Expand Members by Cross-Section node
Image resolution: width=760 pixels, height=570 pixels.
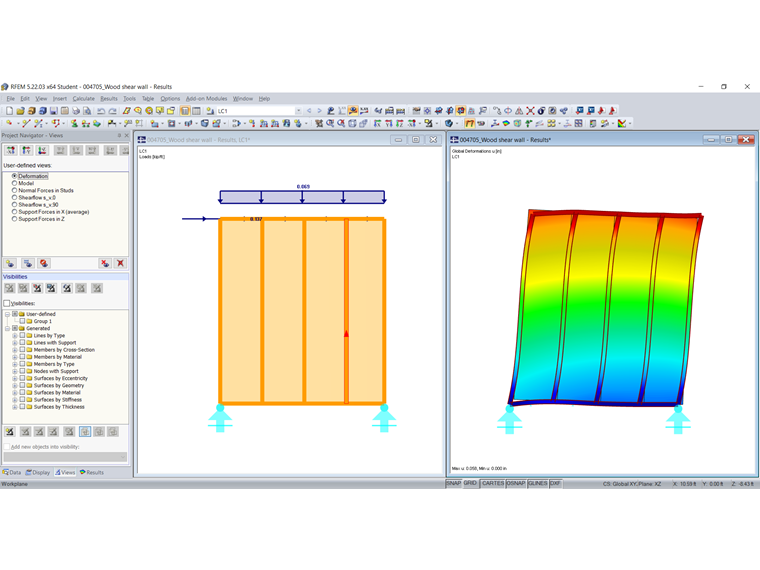pyautogui.click(x=15, y=350)
